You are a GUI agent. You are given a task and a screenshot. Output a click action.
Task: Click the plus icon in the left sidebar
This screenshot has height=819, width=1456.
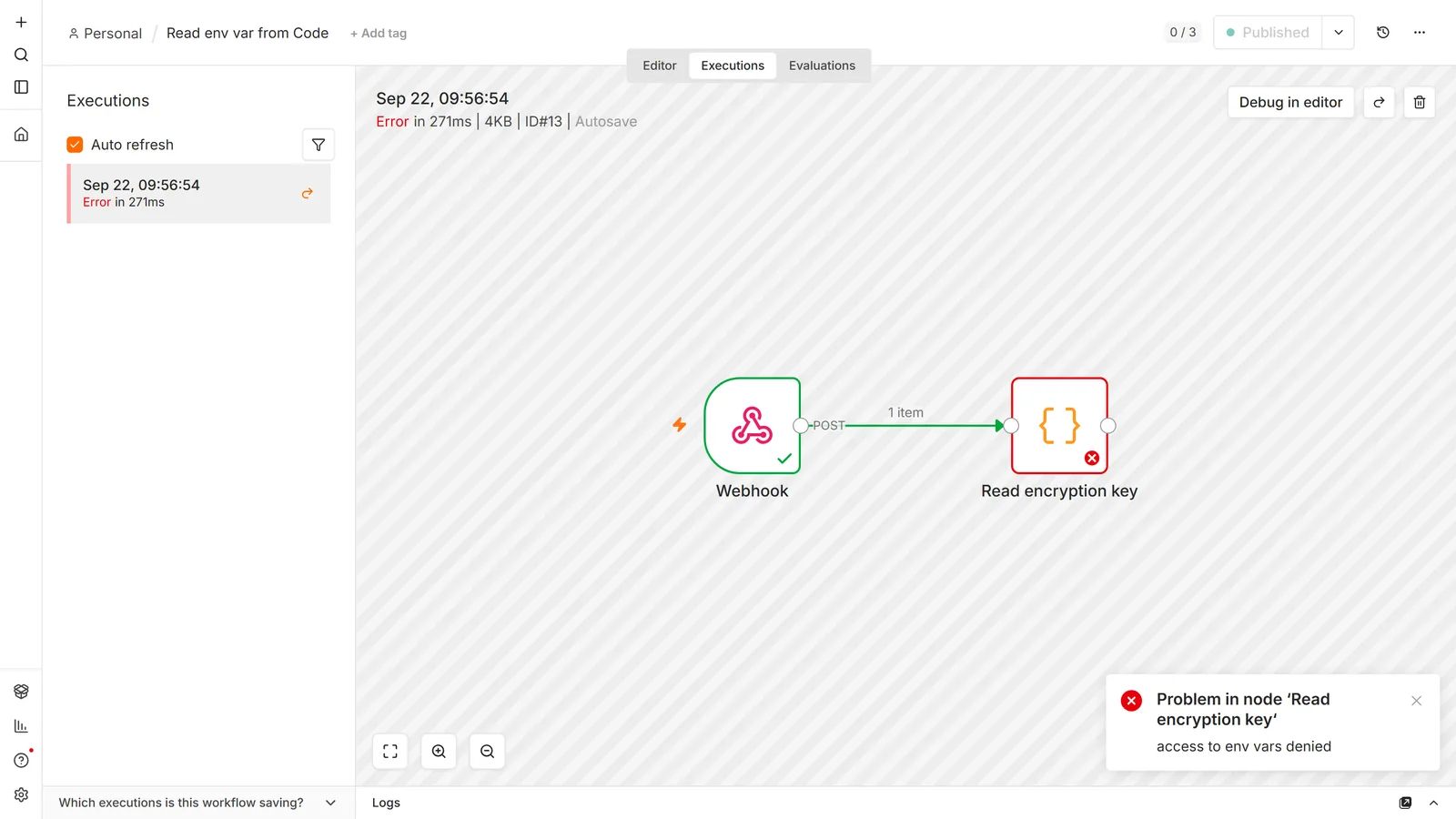(21, 22)
